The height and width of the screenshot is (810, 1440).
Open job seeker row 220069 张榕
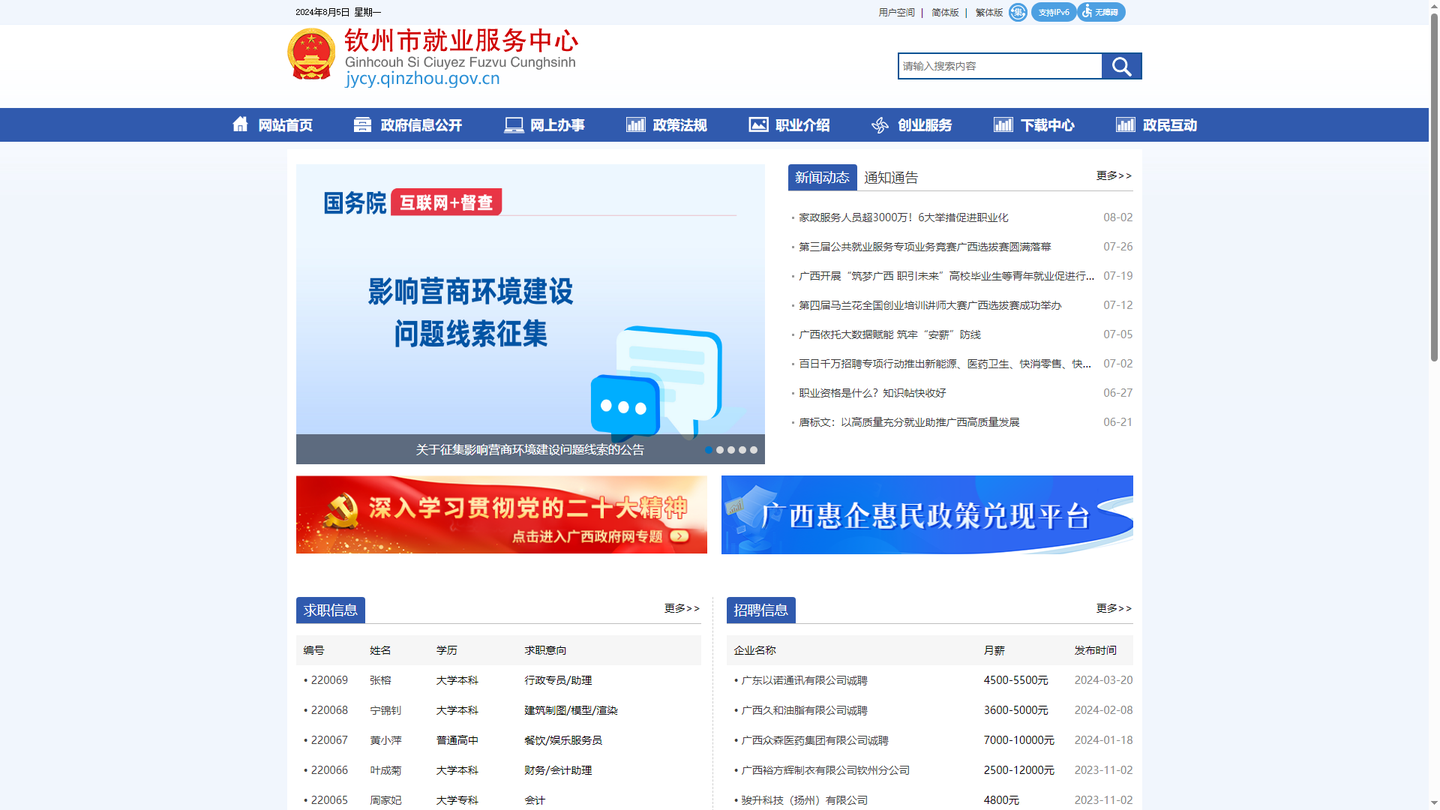498,680
